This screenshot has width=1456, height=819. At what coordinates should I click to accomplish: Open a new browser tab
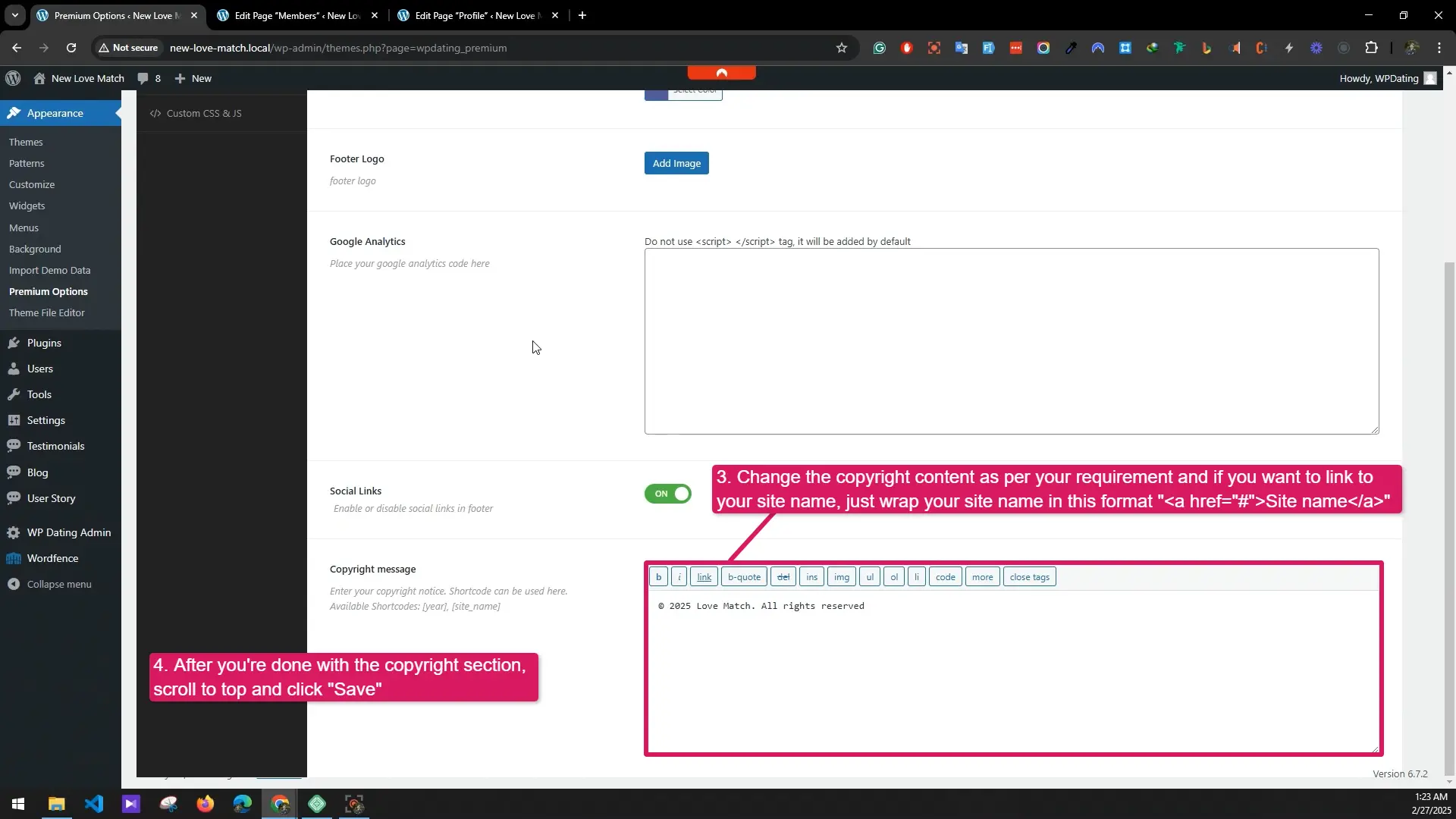tap(582, 15)
